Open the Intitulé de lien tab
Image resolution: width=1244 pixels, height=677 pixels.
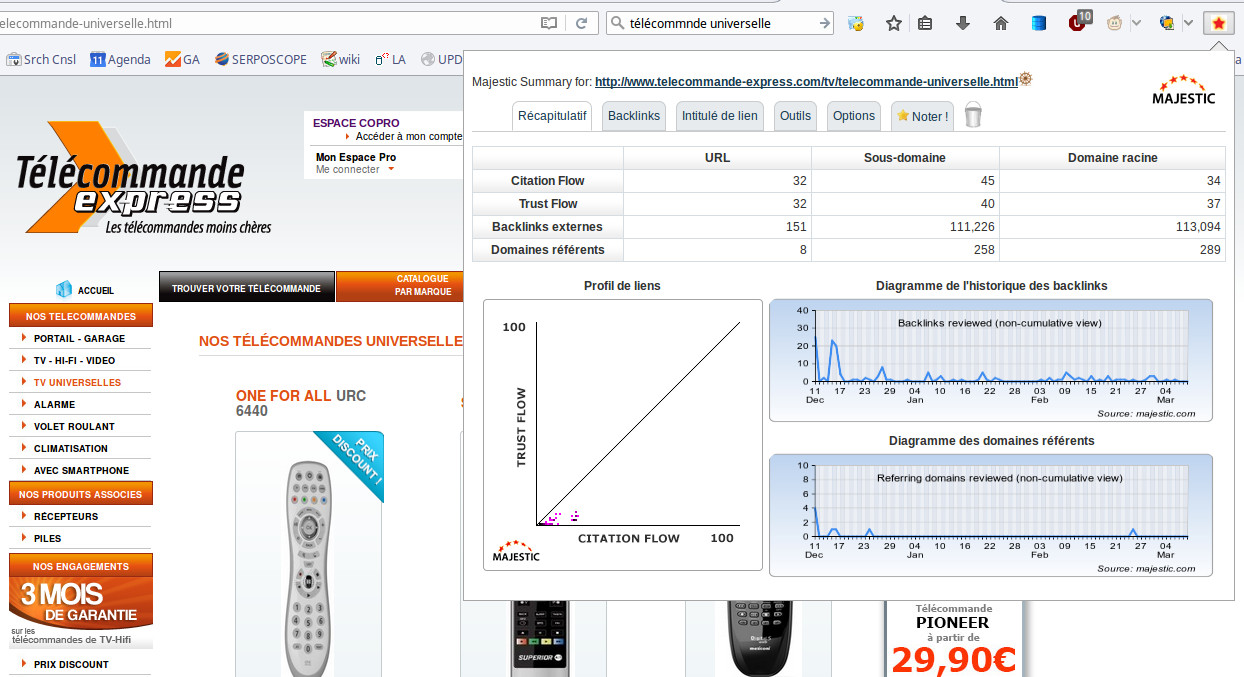coord(719,116)
